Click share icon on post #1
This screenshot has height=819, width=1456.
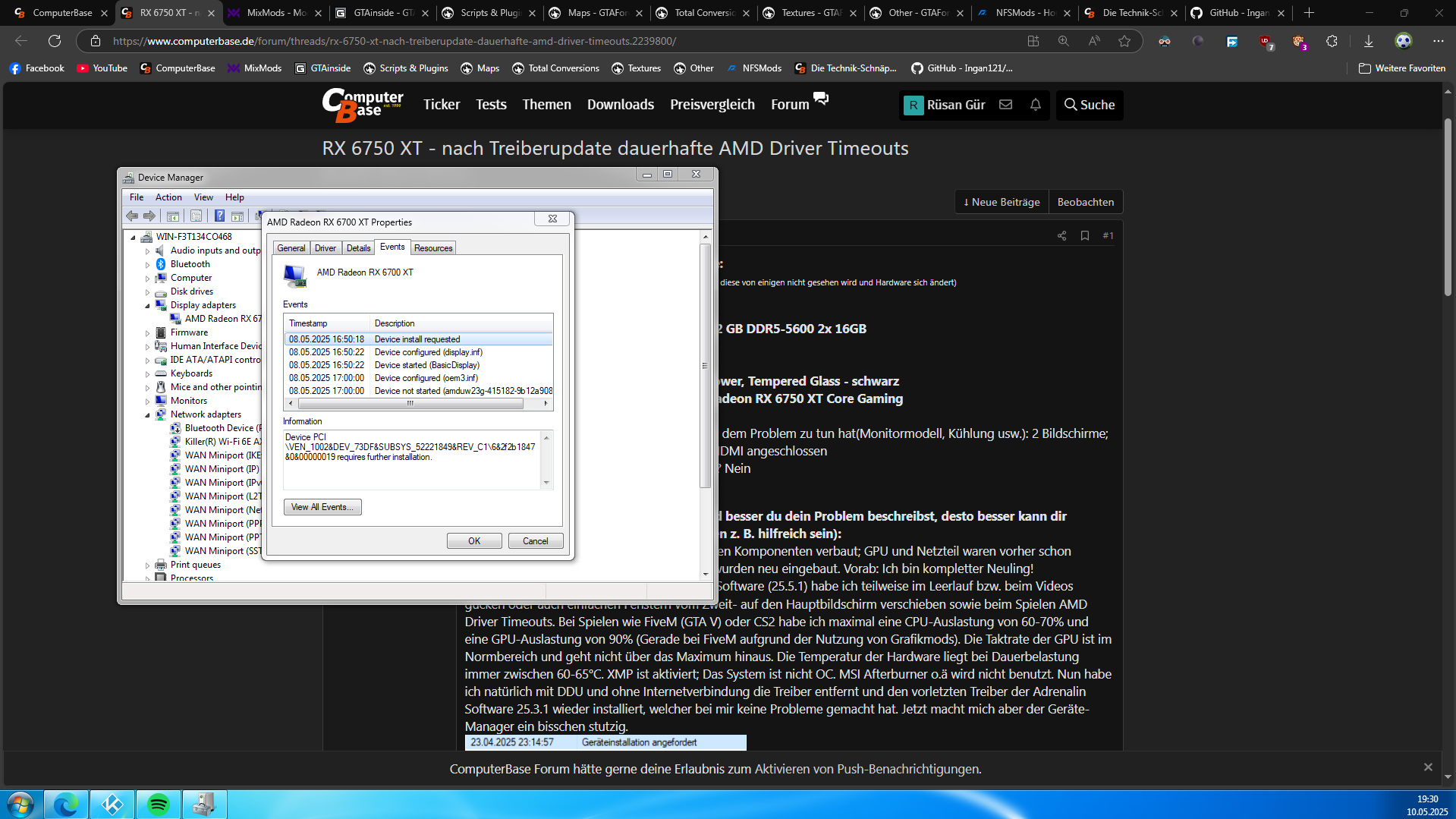(x=1061, y=236)
